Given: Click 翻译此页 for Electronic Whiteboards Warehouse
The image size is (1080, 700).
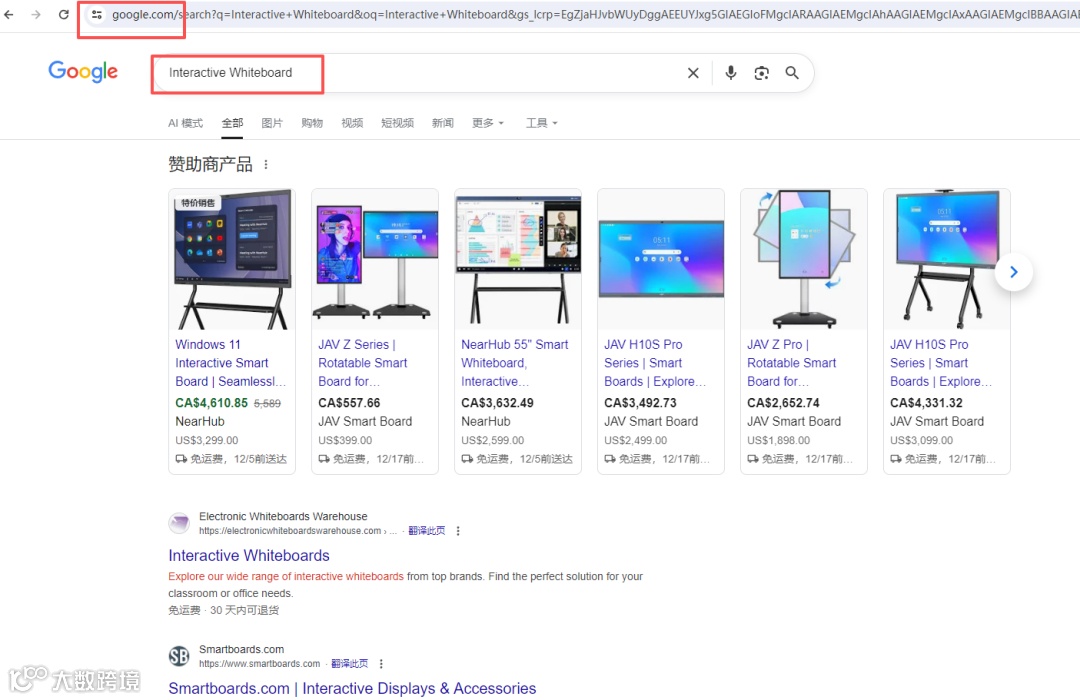Looking at the screenshot, I should (x=426, y=531).
